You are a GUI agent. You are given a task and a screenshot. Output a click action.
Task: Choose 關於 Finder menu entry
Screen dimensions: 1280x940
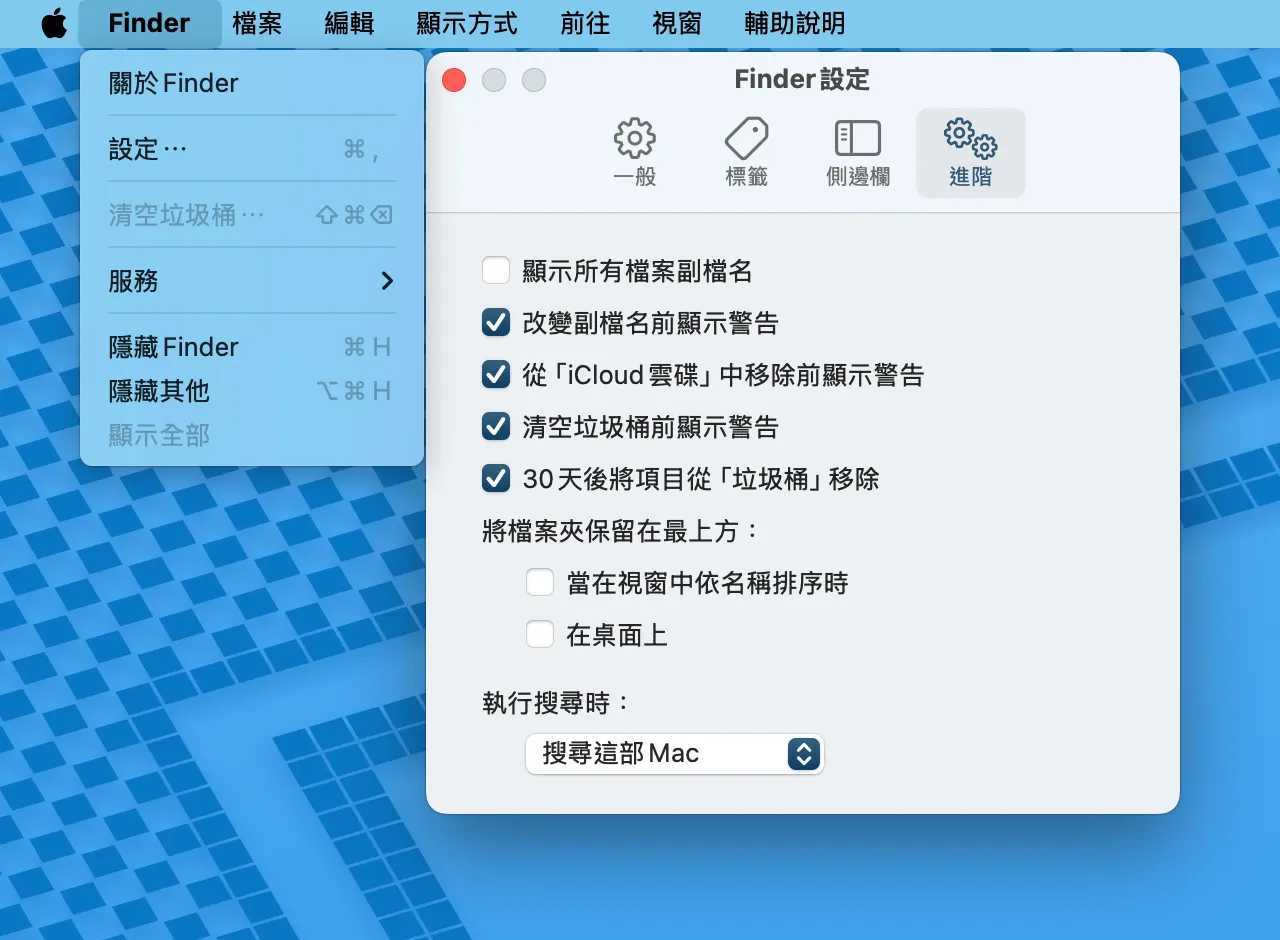[x=252, y=83]
